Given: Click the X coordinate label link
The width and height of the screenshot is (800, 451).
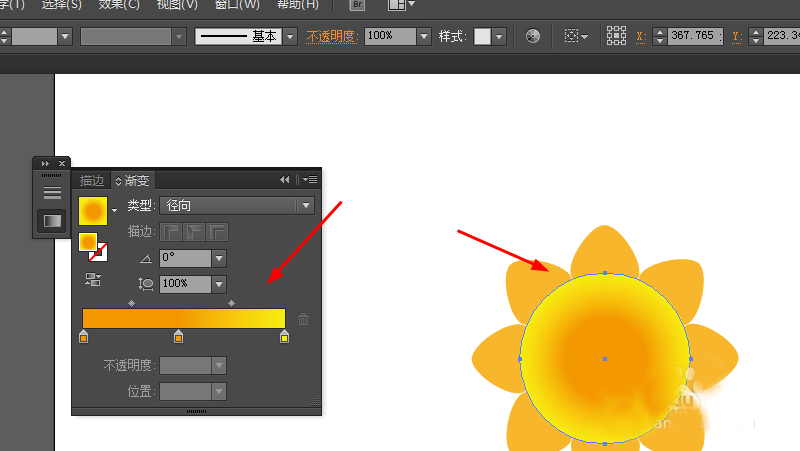Looking at the screenshot, I should [641, 36].
